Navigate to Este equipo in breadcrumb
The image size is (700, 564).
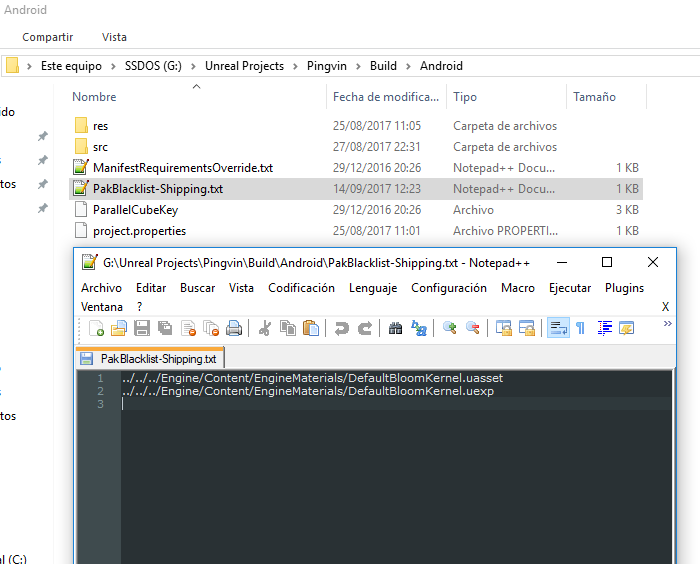click(71, 66)
